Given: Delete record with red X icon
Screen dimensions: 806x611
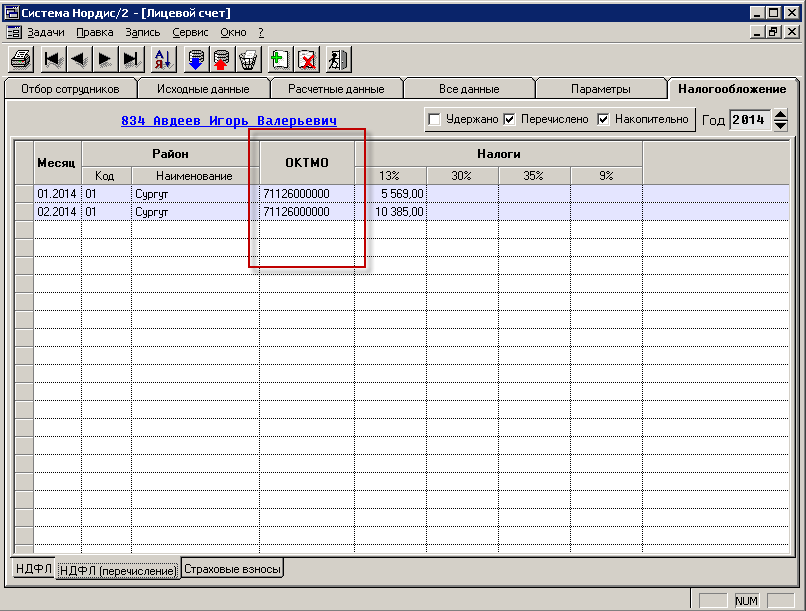Looking at the screenshot, I should (x=307, y=60).
